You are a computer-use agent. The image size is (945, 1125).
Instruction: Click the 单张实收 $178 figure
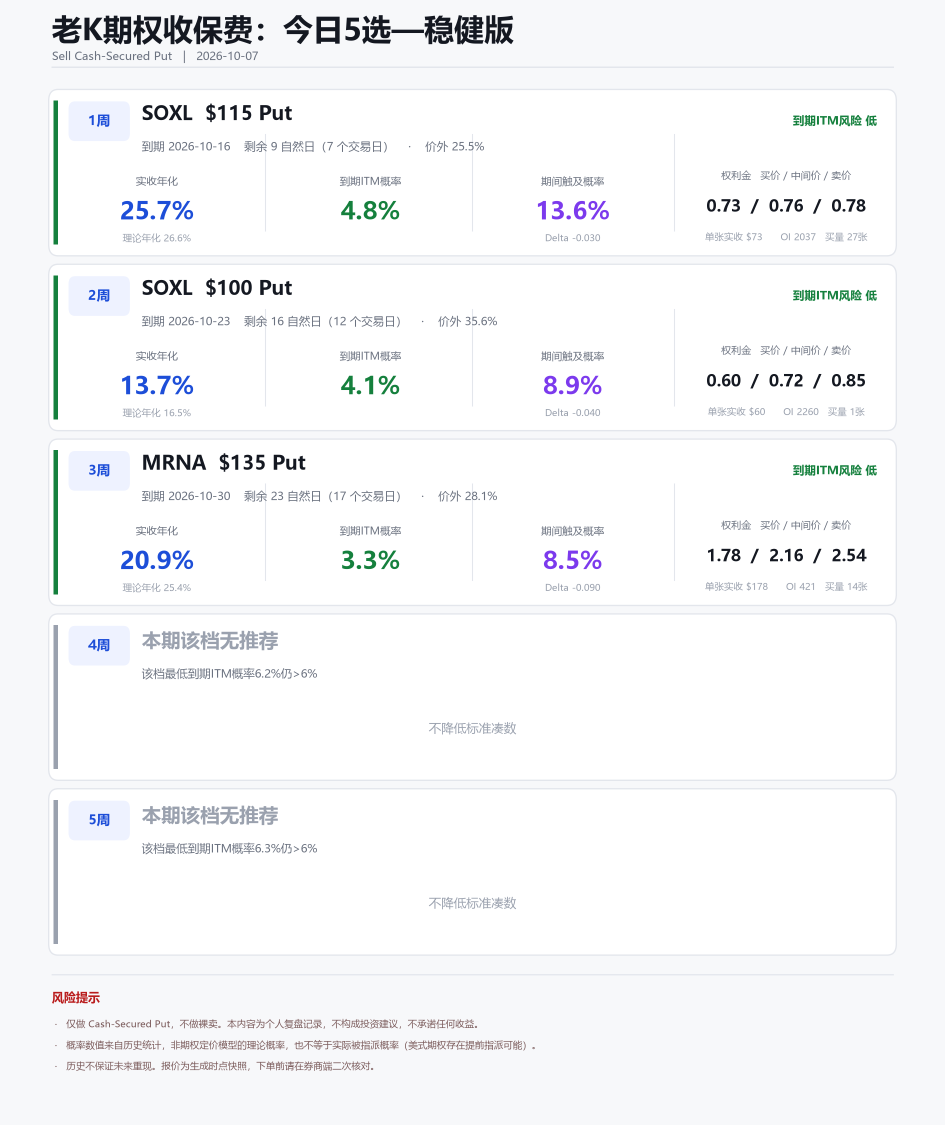pyautogui.click(x=736, y=587)
